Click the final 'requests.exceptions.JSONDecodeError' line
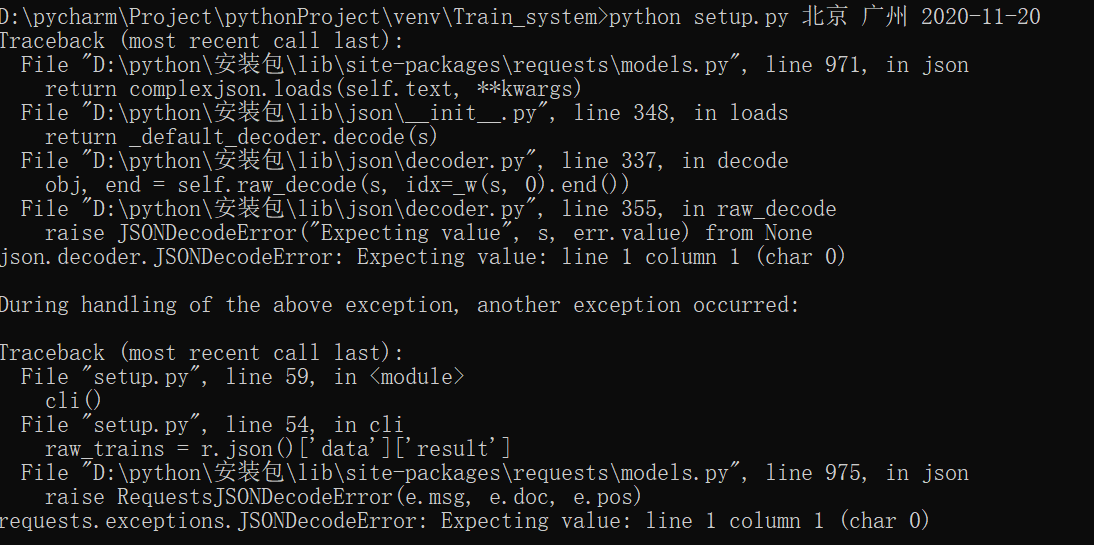1094x545 pixels. (465, 521)
